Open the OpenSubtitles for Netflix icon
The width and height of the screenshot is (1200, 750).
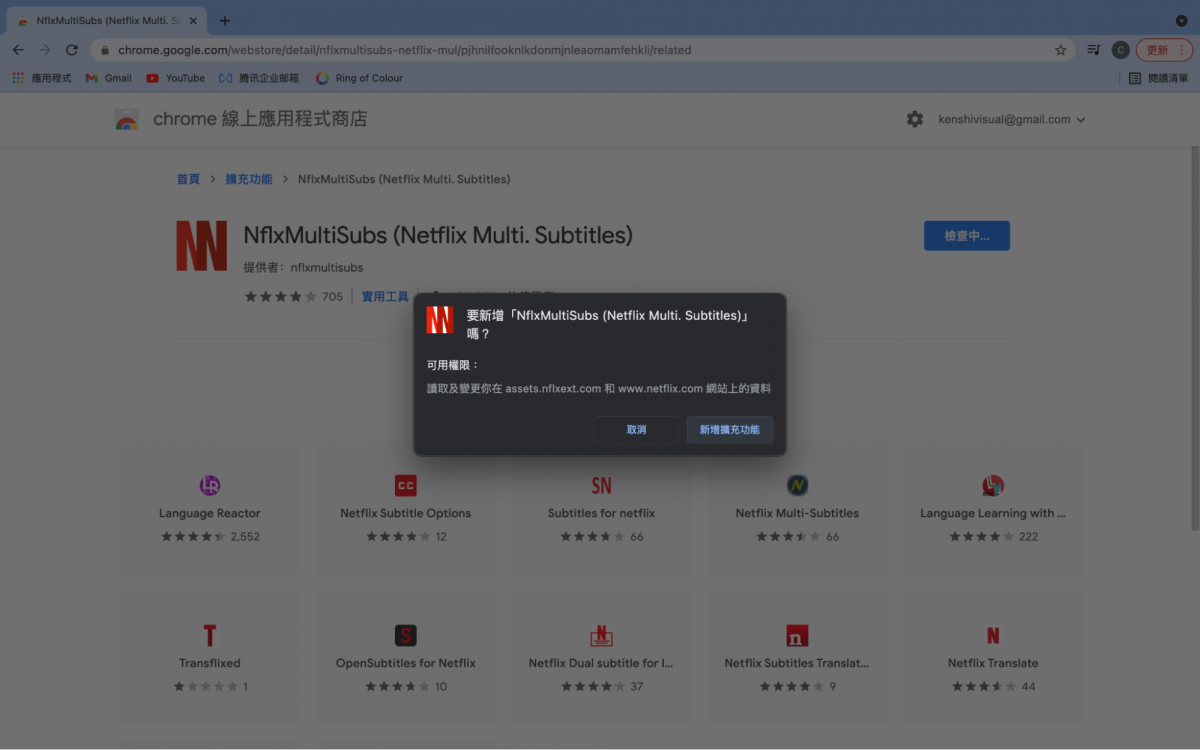pos(405,636)
